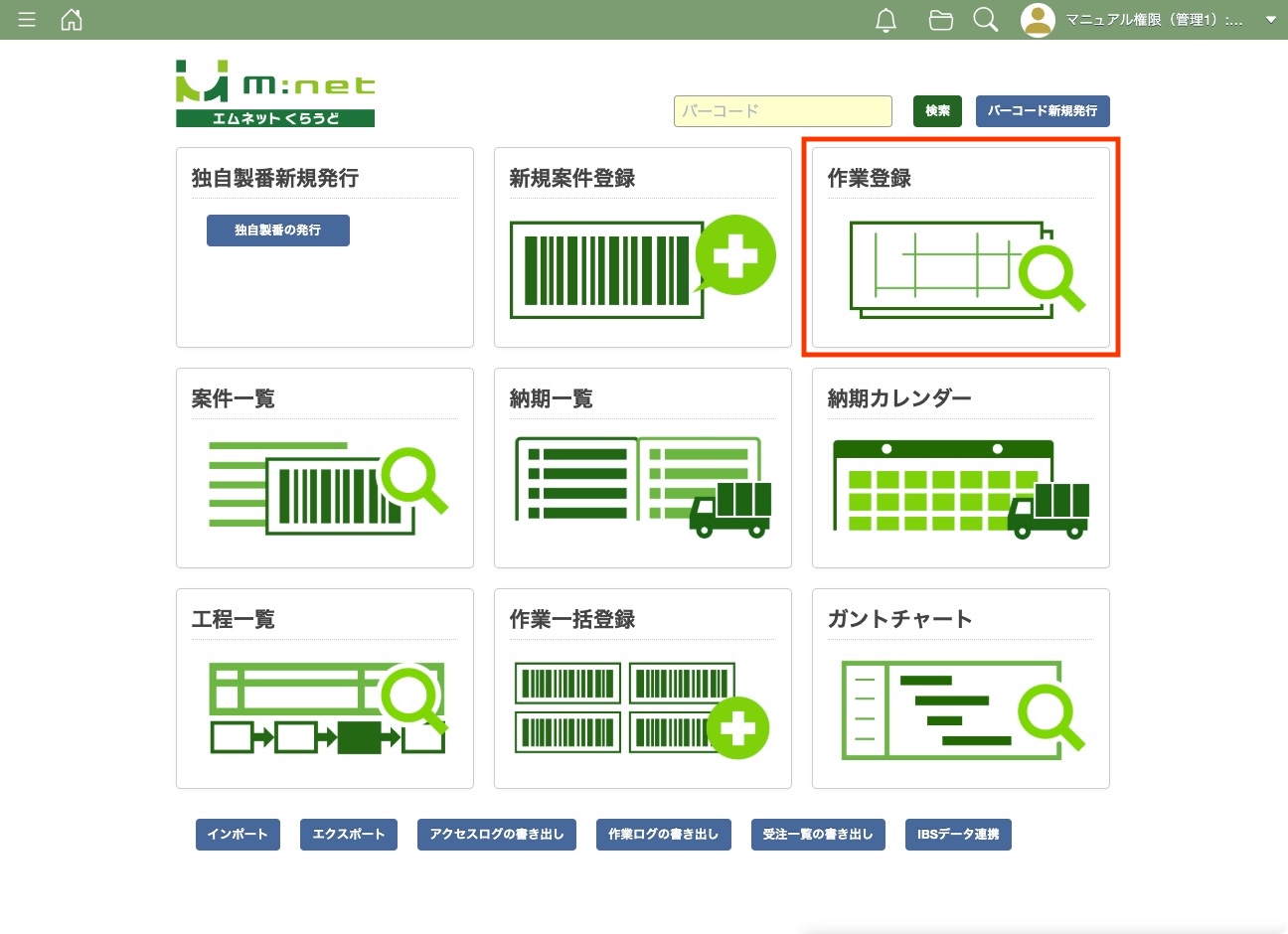Viewport: 1288px width, 934px height.
Task: Click the magnifying glass search icon
Action: pyautogui.click(x=985, y=20)
